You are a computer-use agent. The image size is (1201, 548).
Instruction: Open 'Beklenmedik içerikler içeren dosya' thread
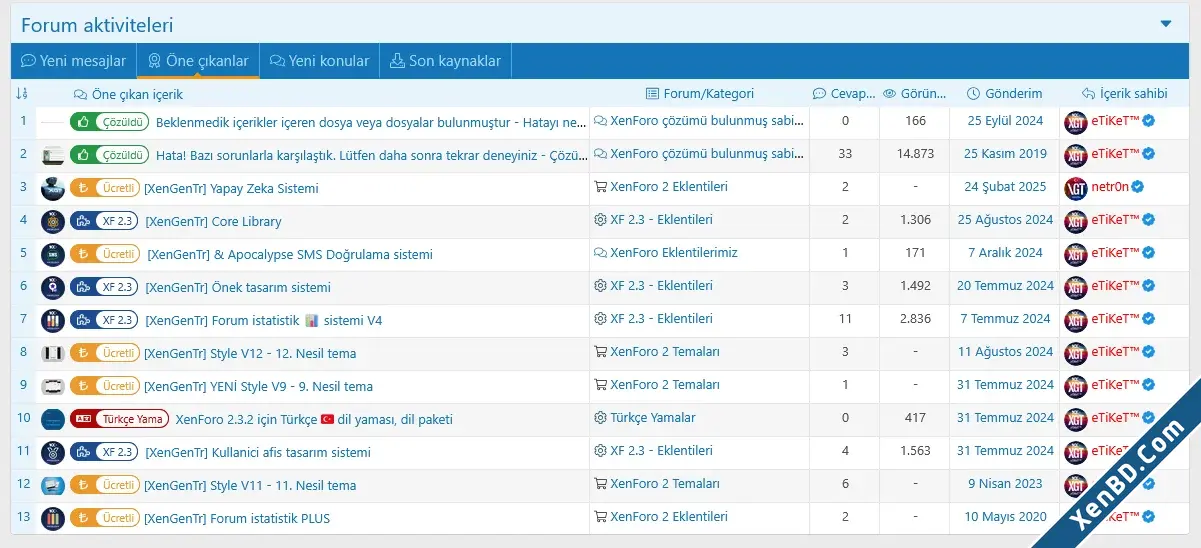[x=371, y=122]
